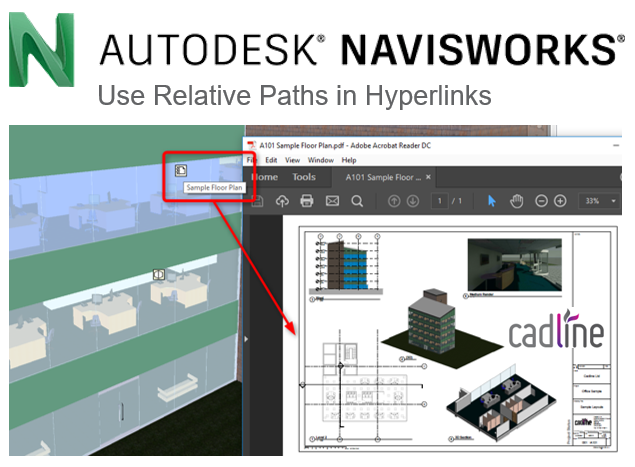Zoom in with the plus button
The width and height of the screenshot is (635, 467).
coord(560,201)
